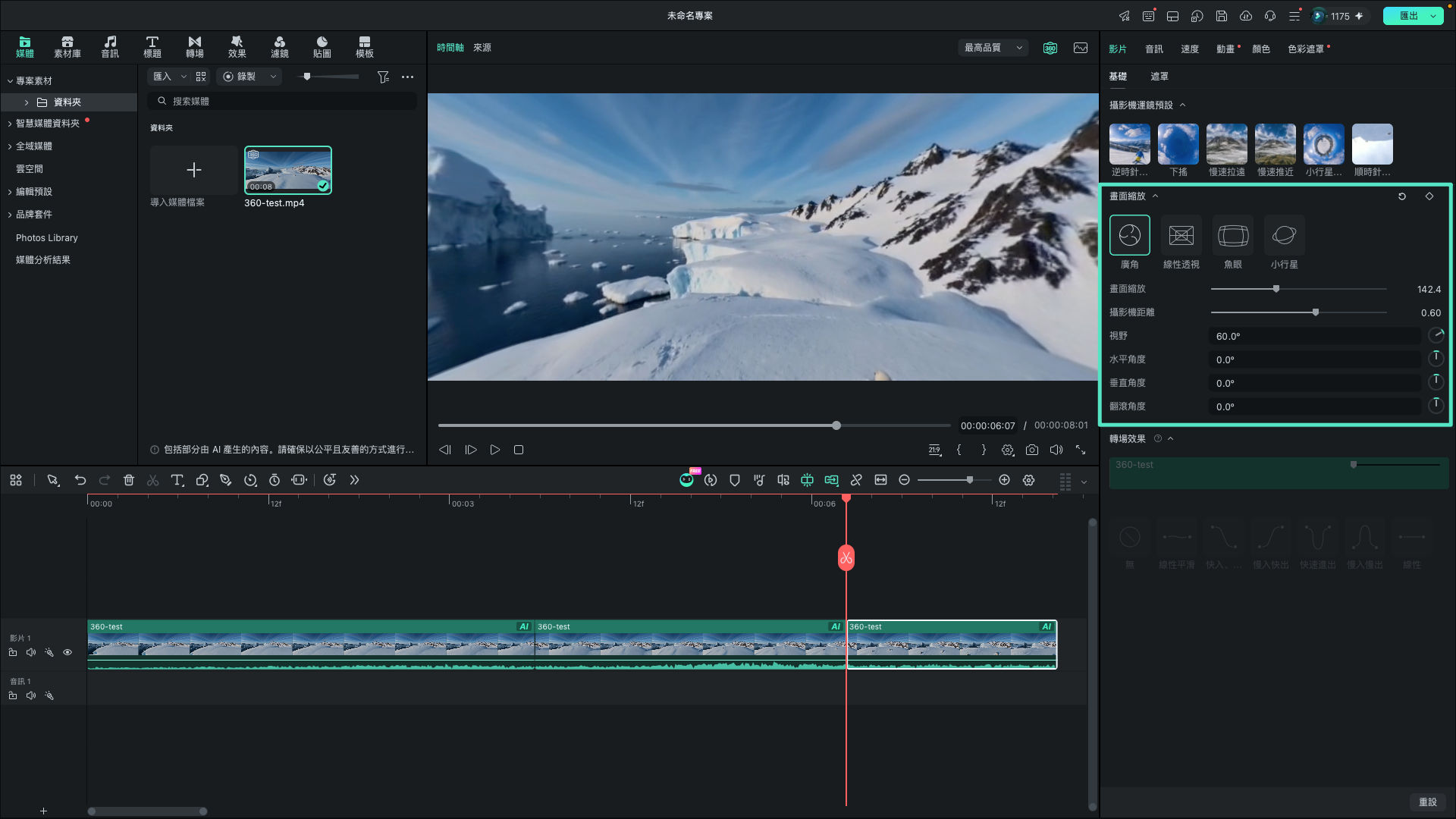1456x819 pixels.
Task: Click the stop button in preview
Action: point(519,450)
